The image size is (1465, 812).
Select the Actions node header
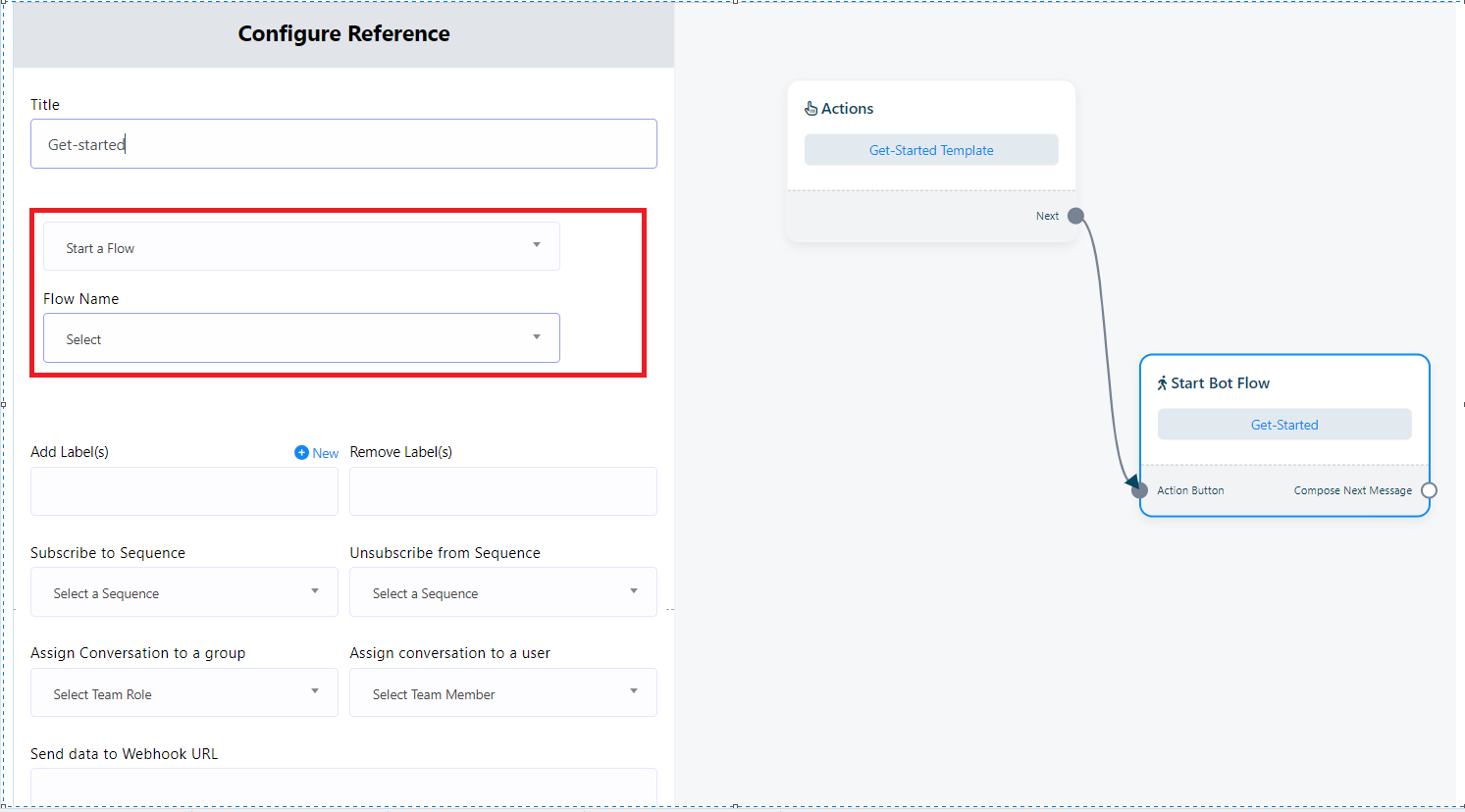[x=848, y=109]
